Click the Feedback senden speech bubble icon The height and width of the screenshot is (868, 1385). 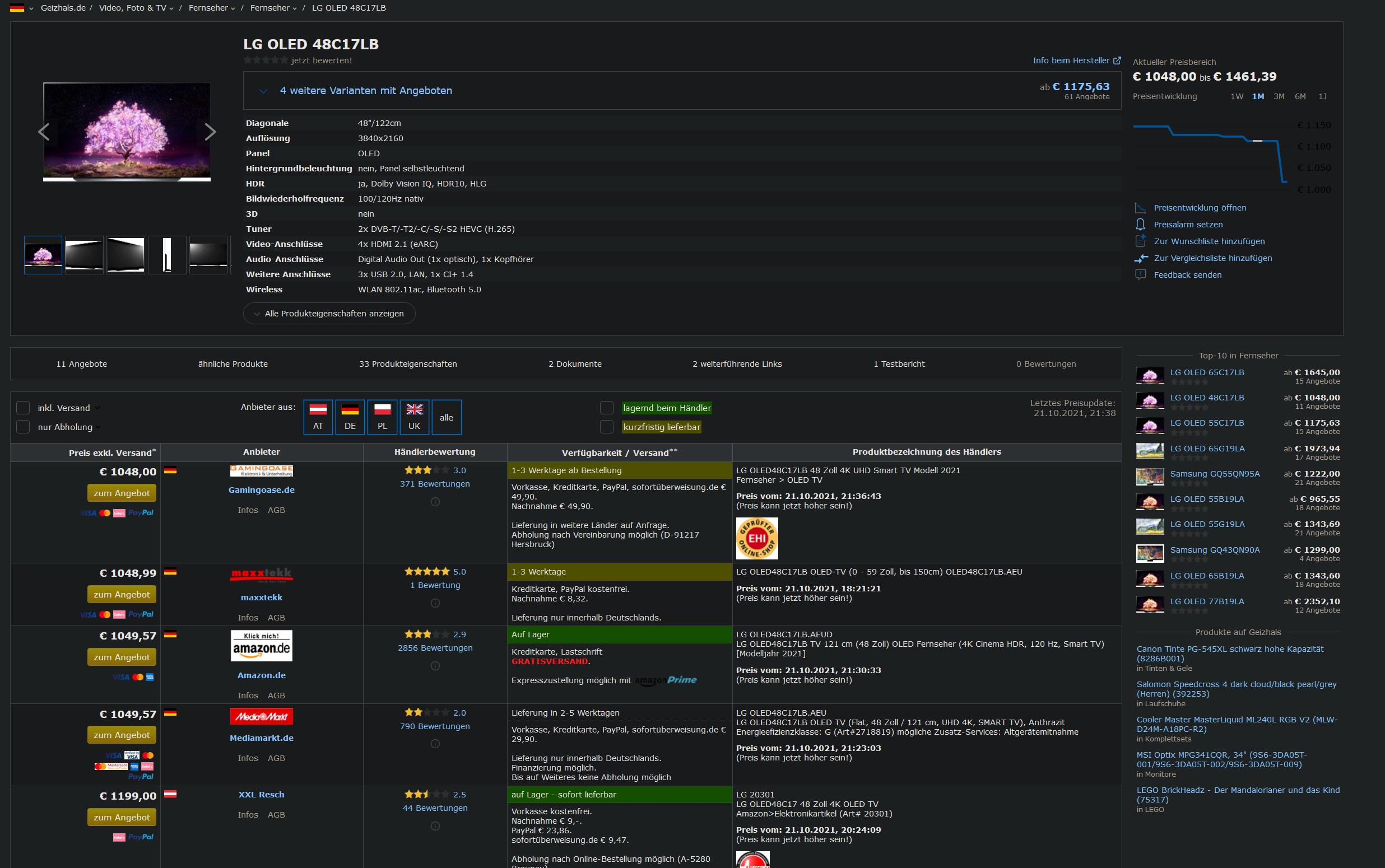pos(1140,275)
